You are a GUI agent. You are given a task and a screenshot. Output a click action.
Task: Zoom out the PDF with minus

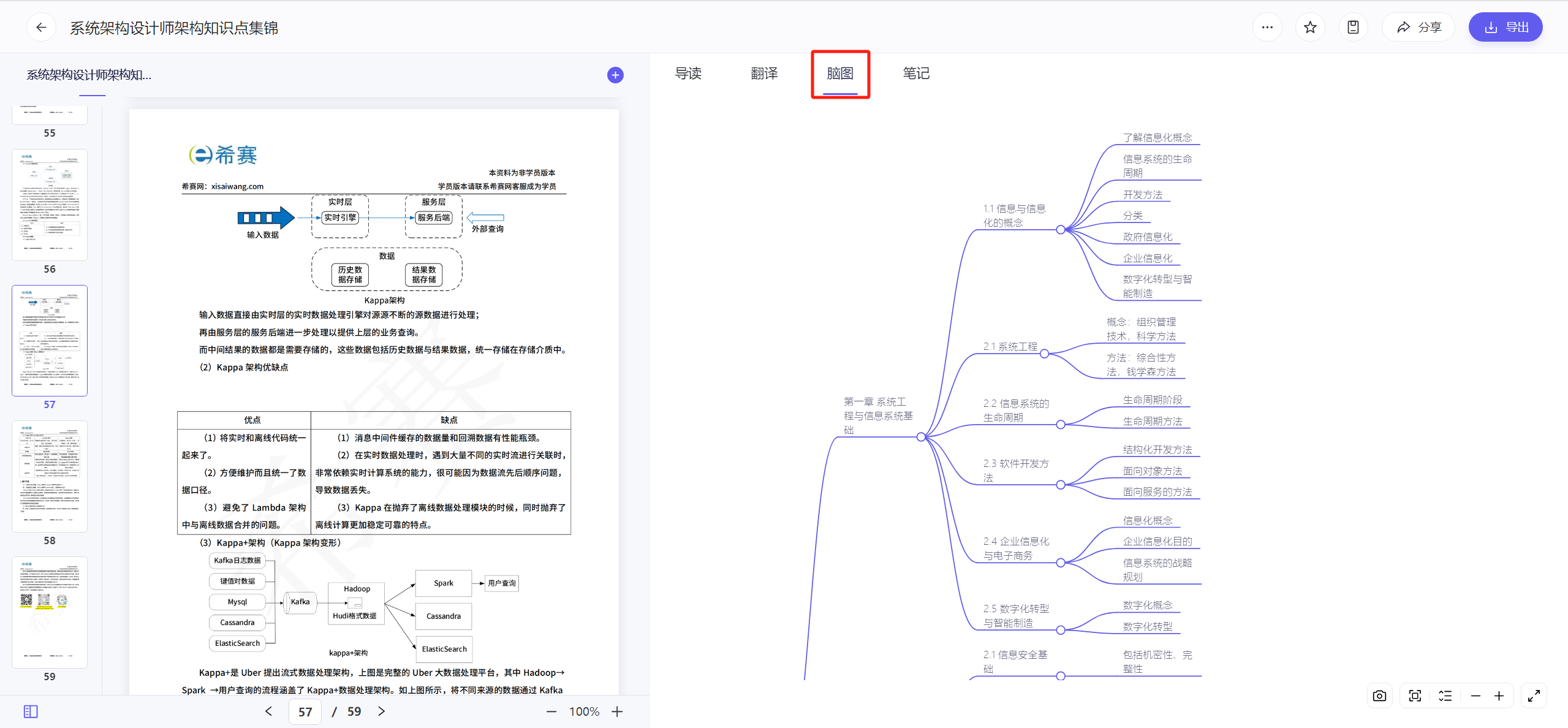551,711
